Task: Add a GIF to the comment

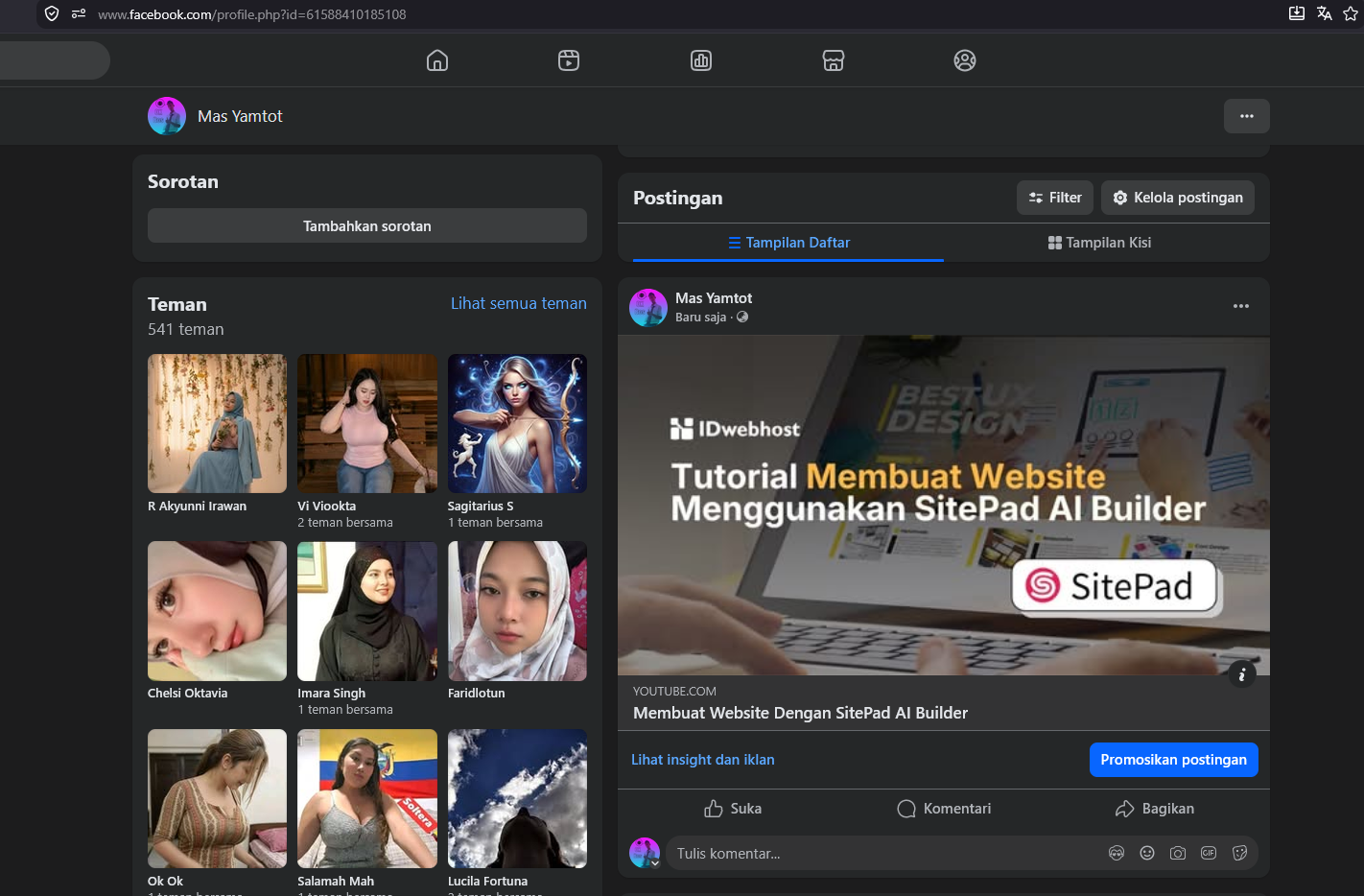Action: pyautogui.click(x=1209, y=853)
